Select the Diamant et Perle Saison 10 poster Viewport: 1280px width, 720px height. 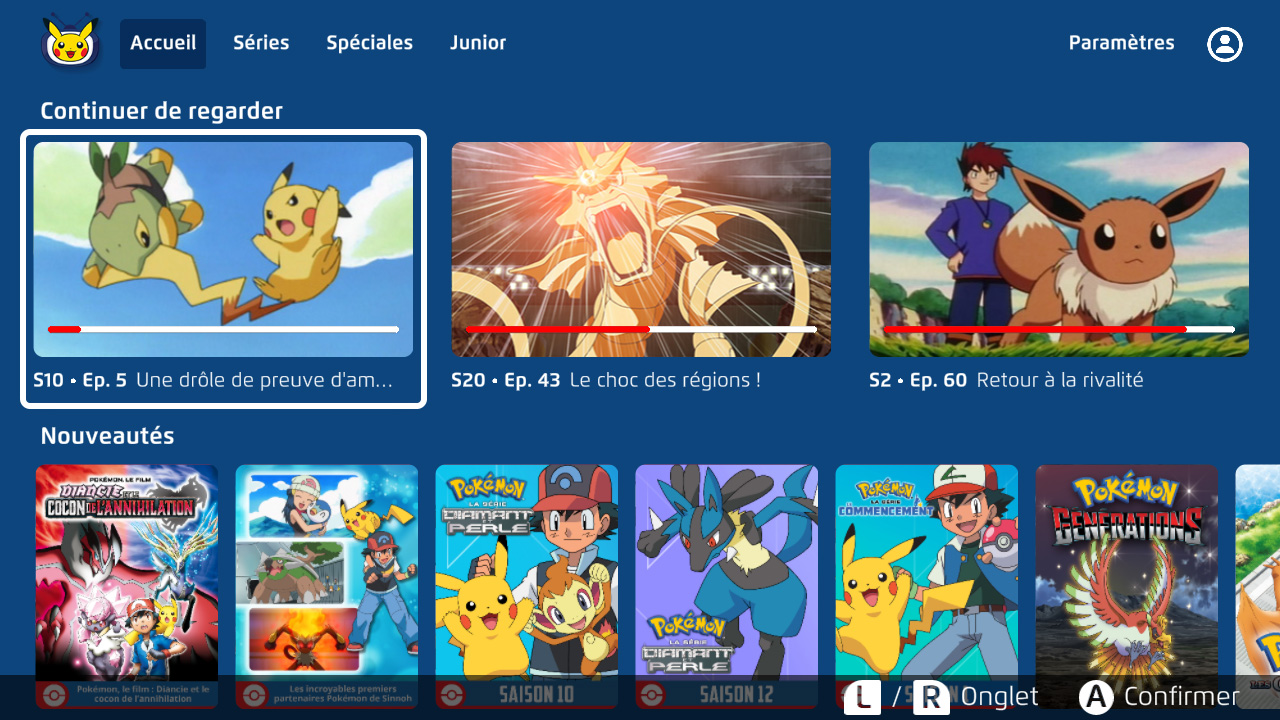[526, 572]
